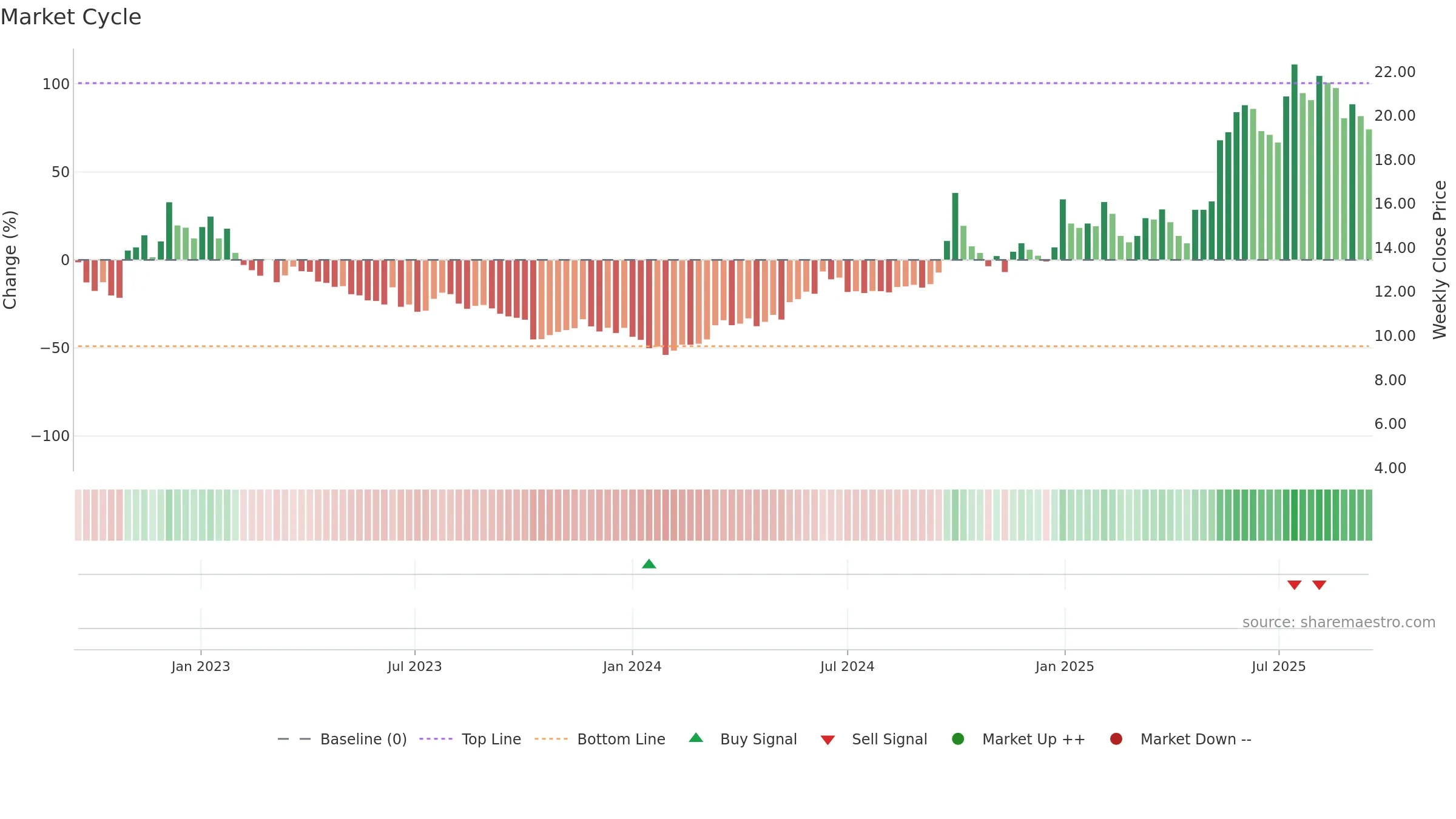The width and height of the screenshot is (1456, 819).
Task: Click the gray dashed Baseline legend swatch
Action: [x=294, y=739]
